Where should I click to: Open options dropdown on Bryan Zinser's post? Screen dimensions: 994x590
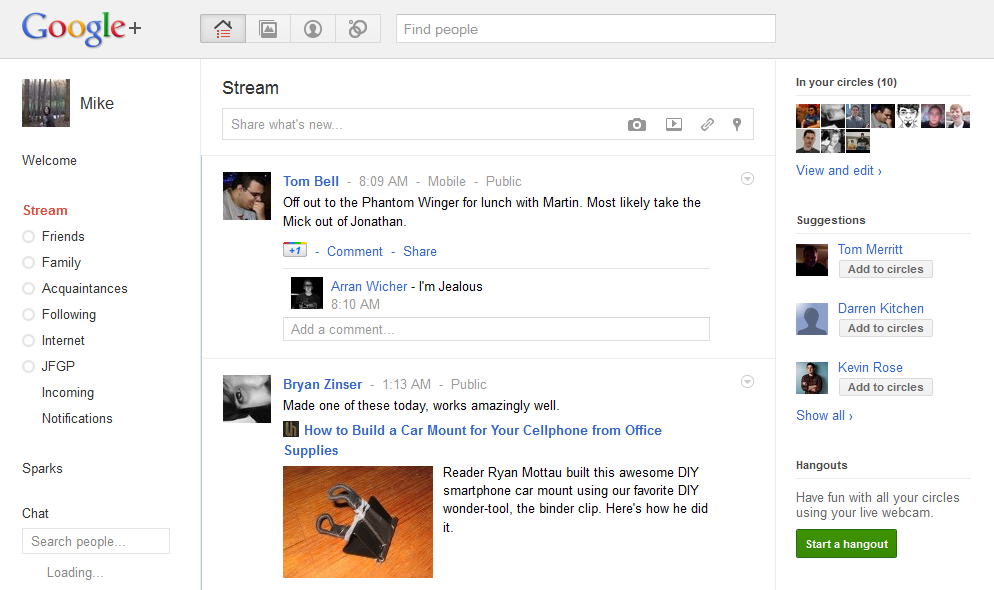(x=747, y=382)
